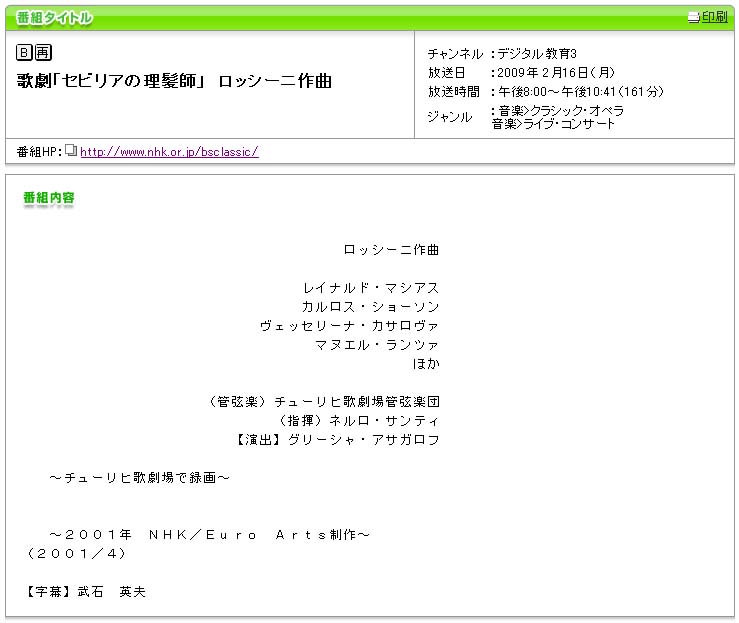The height and width of the screenshot is (623, 739).
Task: Click the 放送日 label
Action: tap(446, 73)
